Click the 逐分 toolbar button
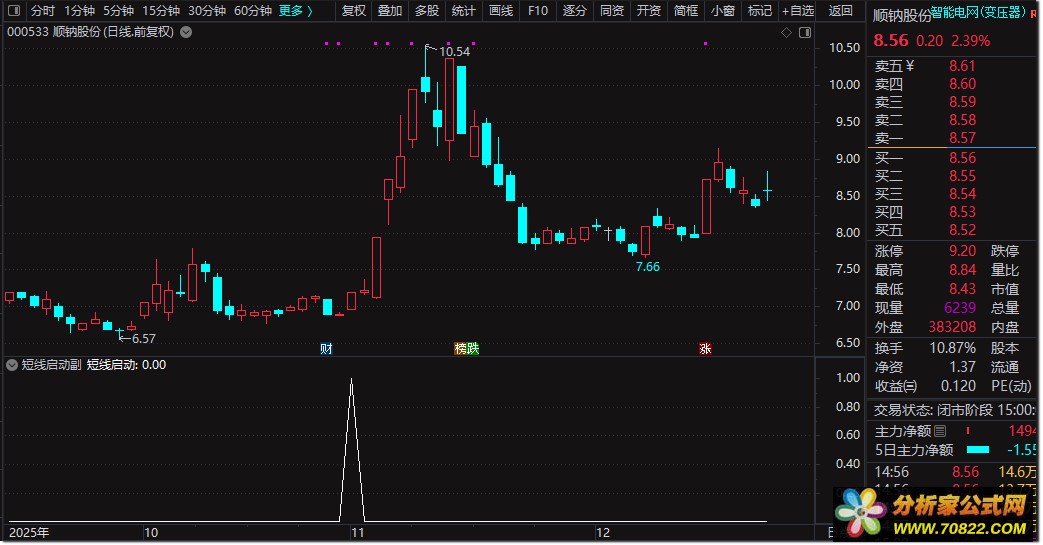The width and height of the screenshot is (1043, 545). click(x=575, y=11)
